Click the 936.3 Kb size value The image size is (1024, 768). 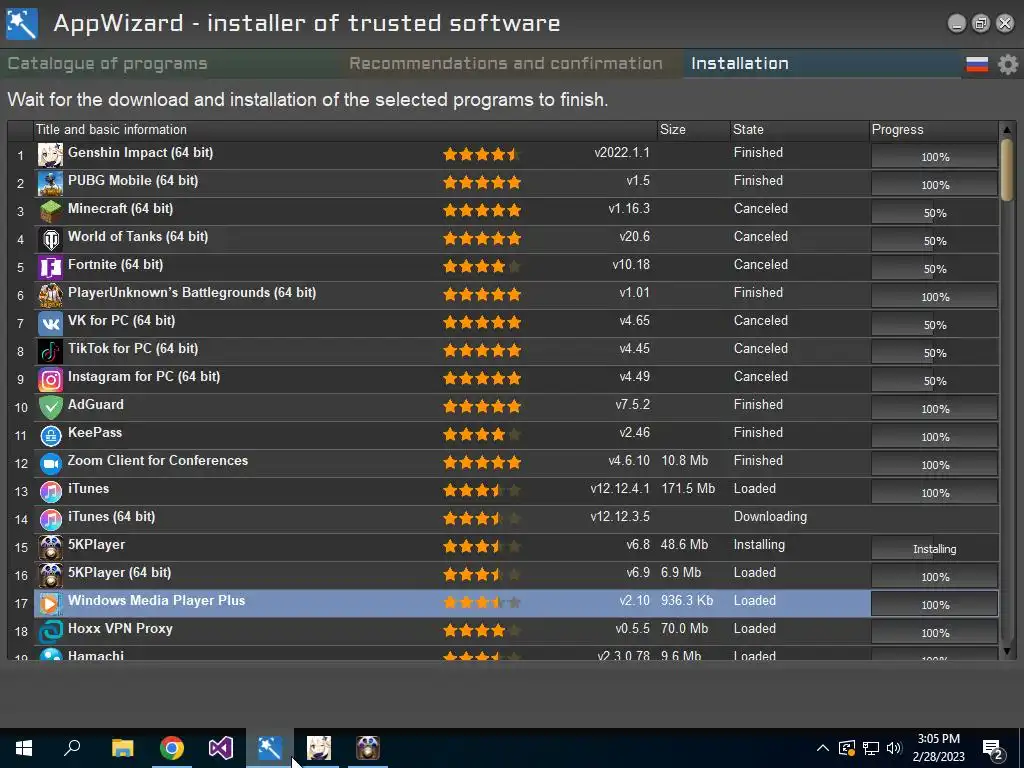[x=686, y=600]
